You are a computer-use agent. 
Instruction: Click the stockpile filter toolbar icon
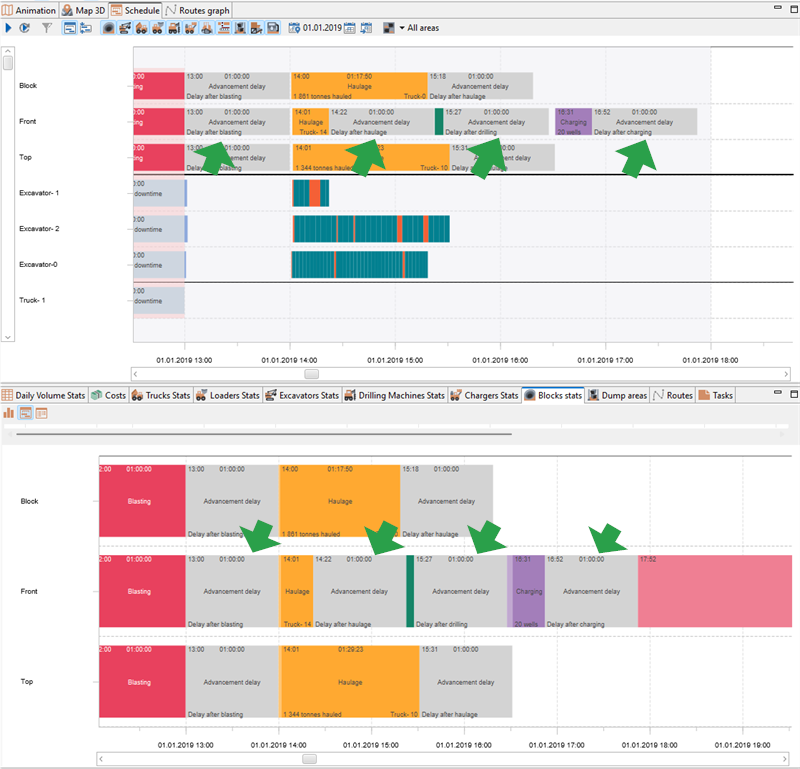257,28
